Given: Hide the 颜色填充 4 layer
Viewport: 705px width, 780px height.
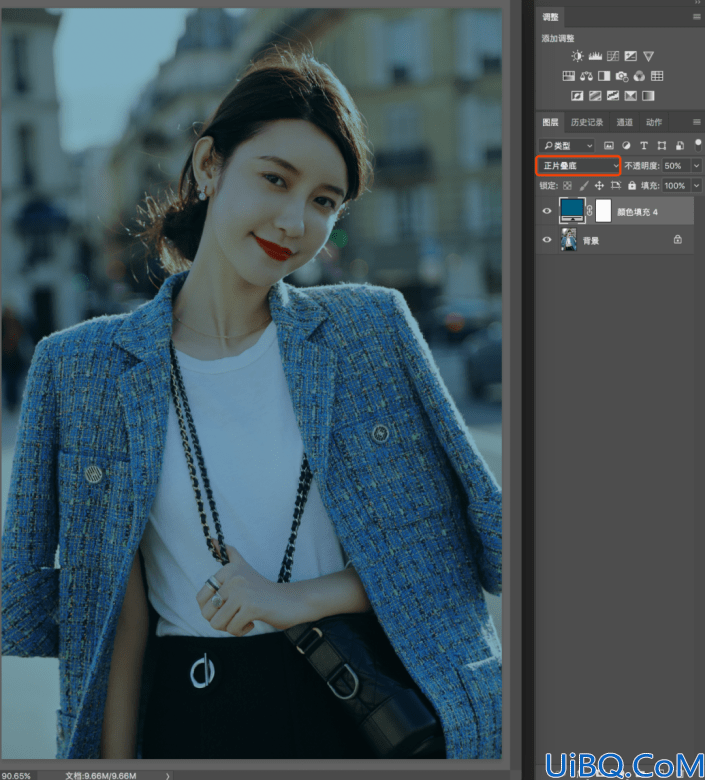Looking at the screenshot, I should [x=547, y=211].
